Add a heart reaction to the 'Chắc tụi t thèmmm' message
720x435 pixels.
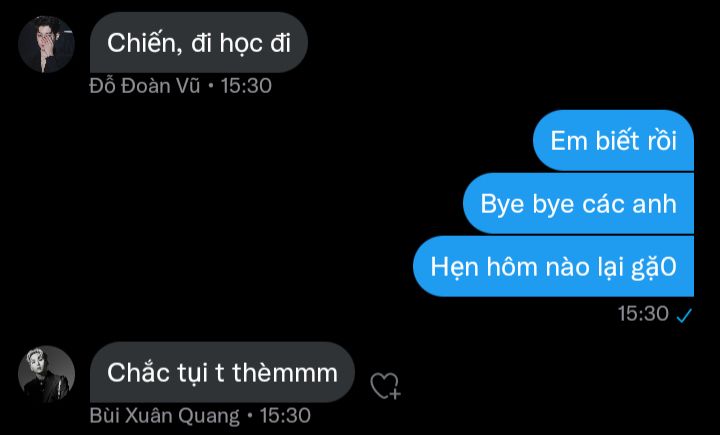click(x=386, y=386)
